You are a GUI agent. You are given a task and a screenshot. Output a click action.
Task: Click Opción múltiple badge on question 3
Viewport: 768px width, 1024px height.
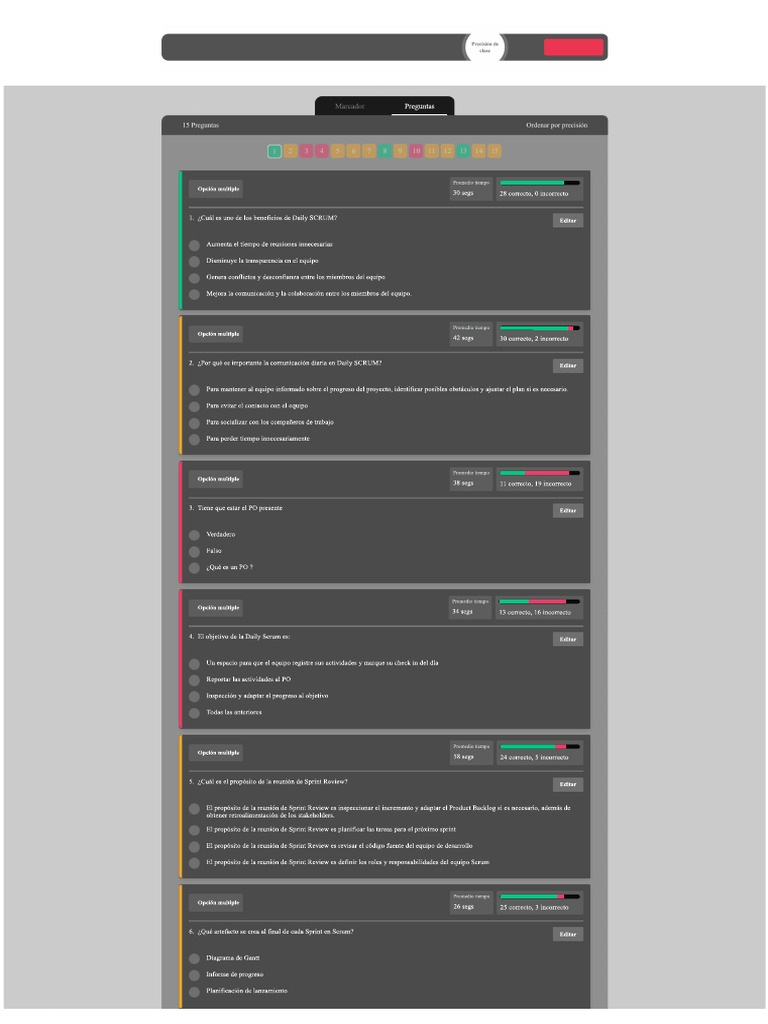(218, 479)
